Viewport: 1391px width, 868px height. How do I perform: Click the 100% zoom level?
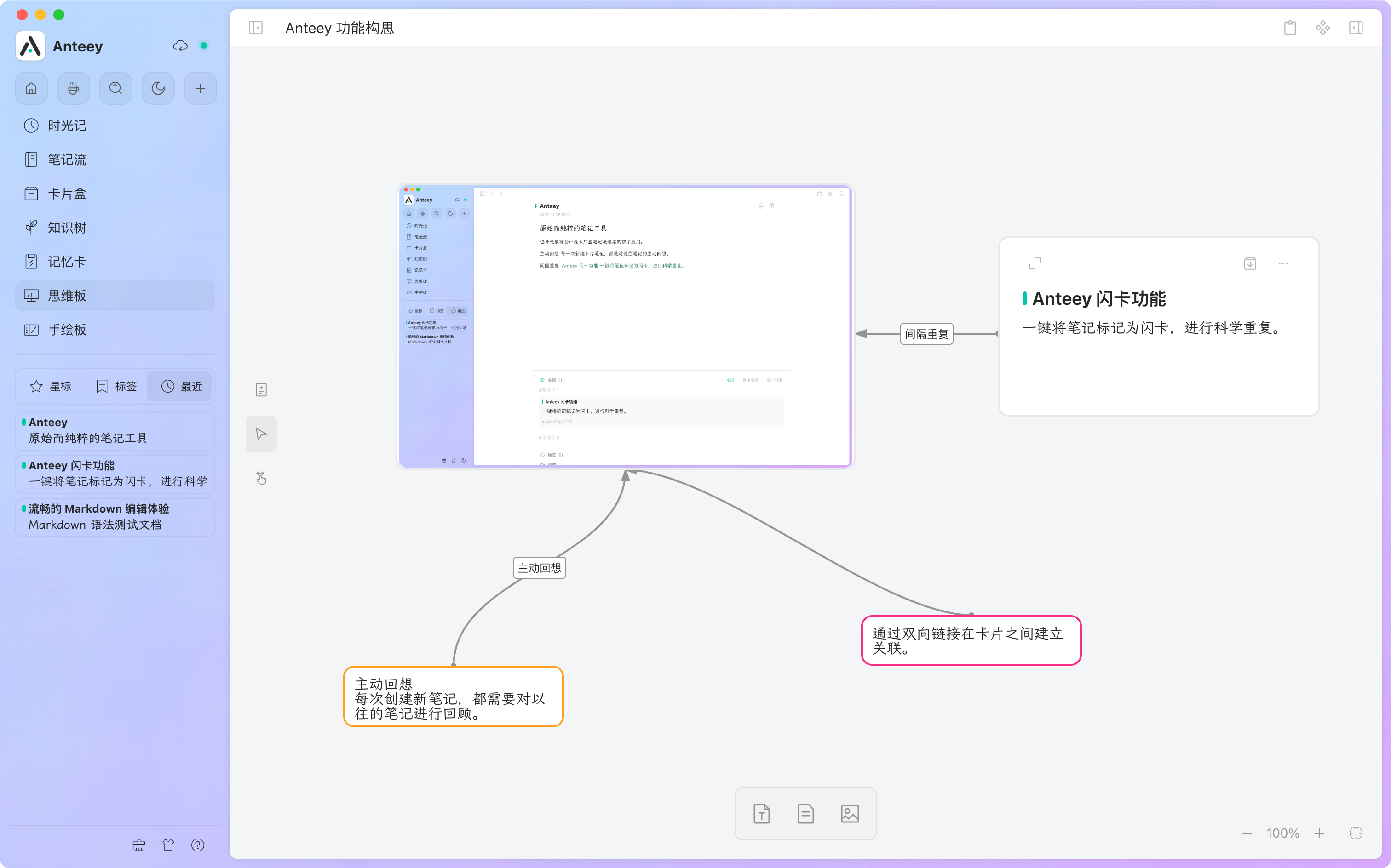1283,833
